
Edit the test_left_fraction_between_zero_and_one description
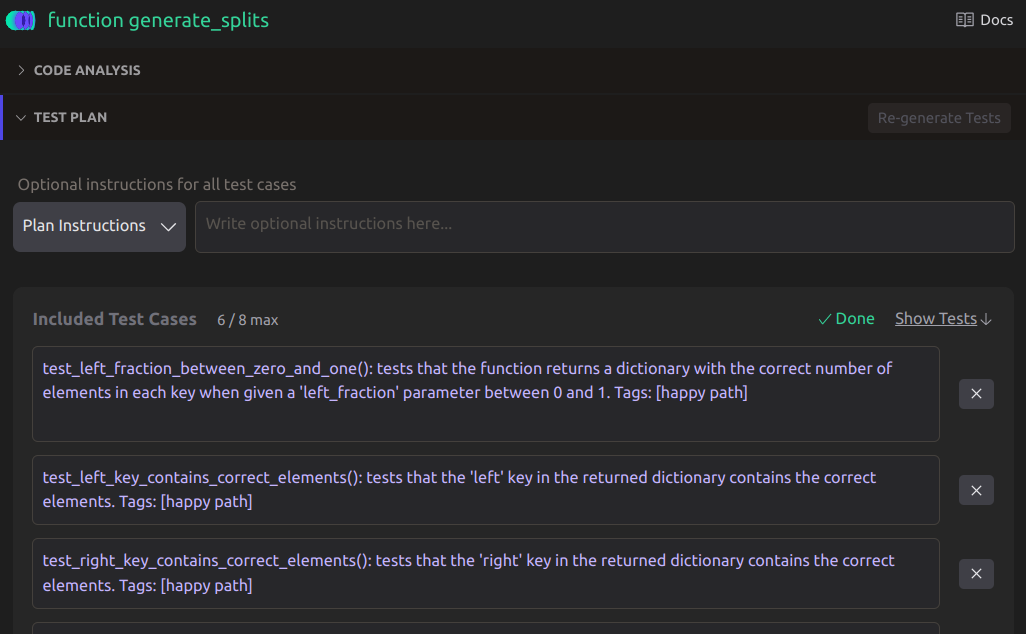[x=486, y=394]
